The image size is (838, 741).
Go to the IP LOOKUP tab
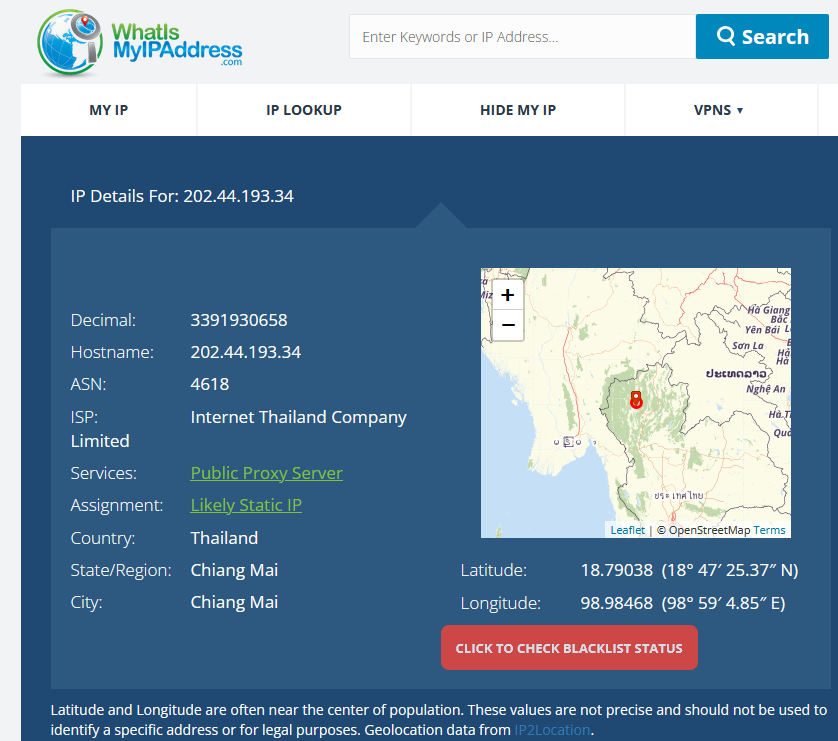(x=304, y=110)
